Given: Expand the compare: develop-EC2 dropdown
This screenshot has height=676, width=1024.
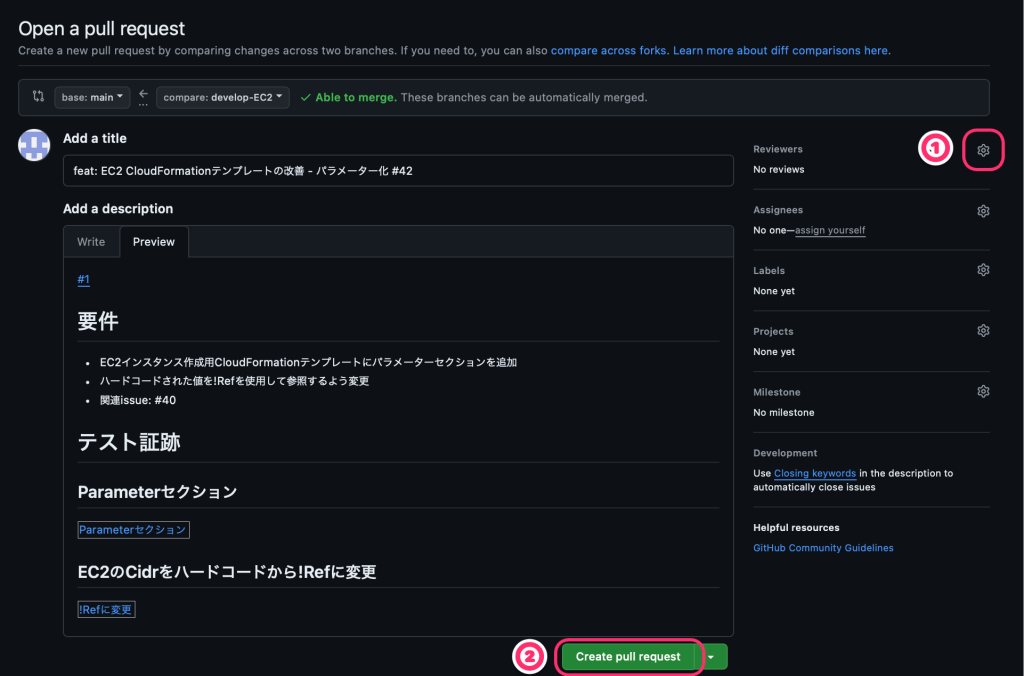Looking at the screenshot, I should 222,97.
